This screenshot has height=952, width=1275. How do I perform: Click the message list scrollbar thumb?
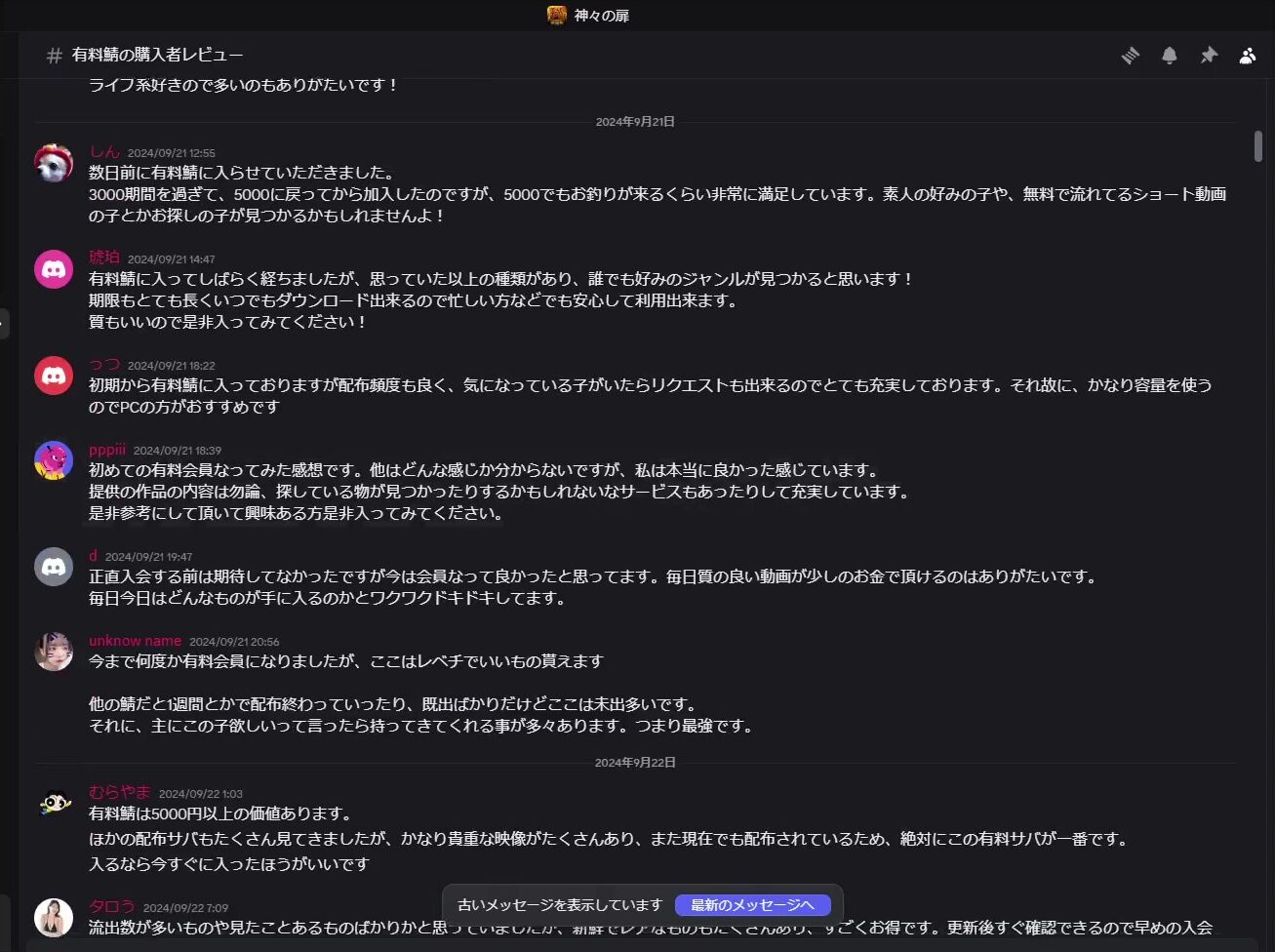(x=1258, y=146)
